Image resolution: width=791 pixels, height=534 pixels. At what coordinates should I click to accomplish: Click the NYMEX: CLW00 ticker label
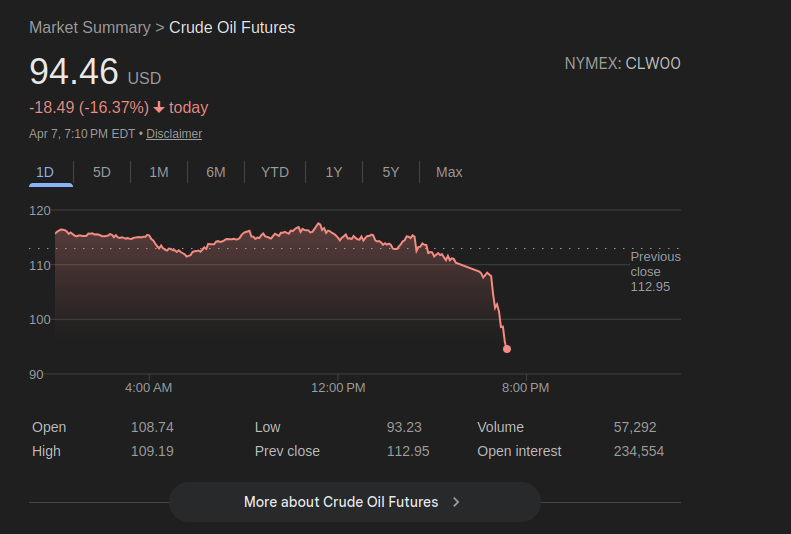pyautogui.click(x=622, y=64)
